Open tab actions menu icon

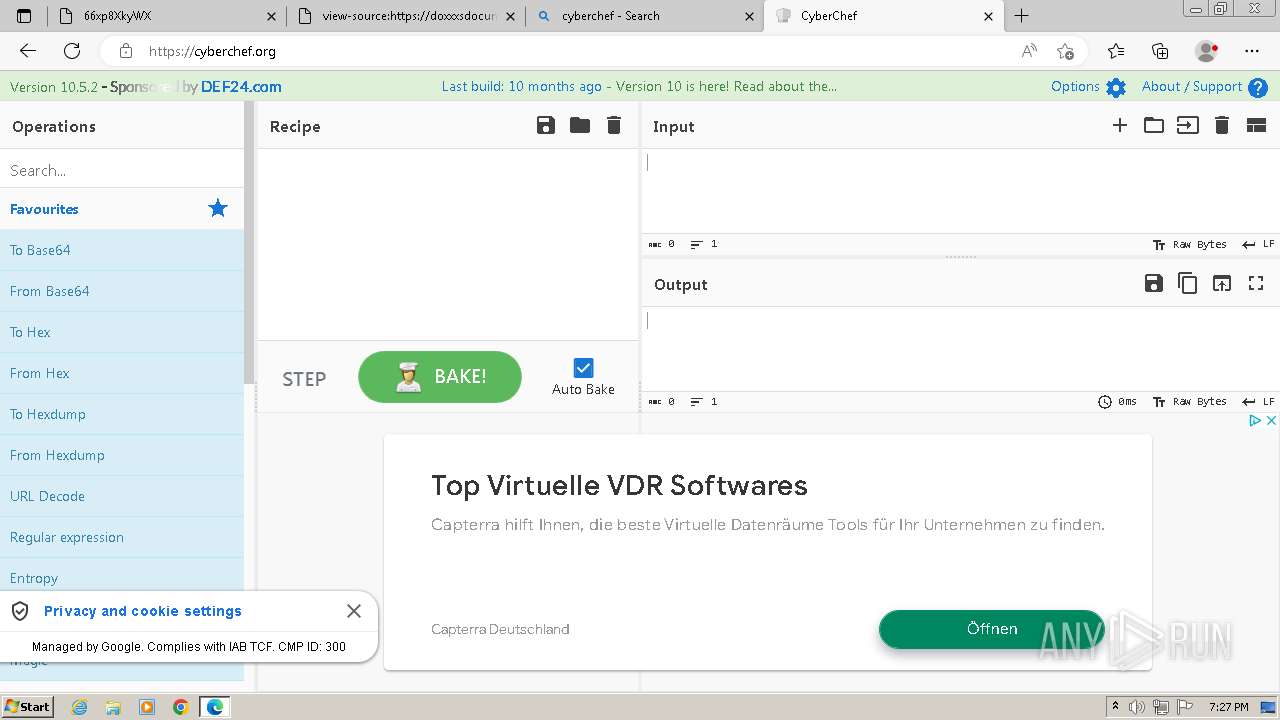click(24, 16)
